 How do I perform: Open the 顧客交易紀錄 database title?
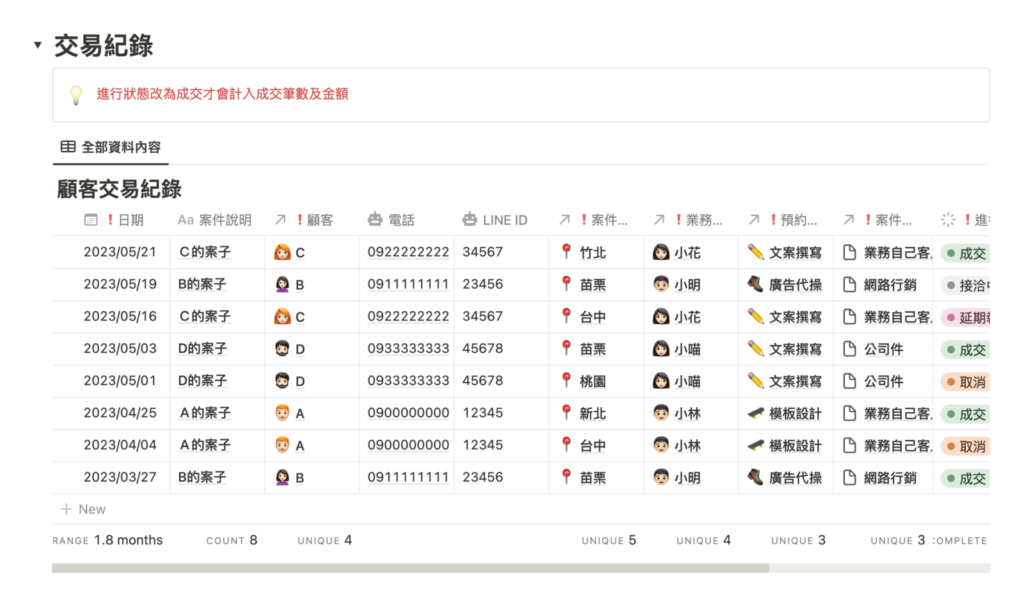119,188
